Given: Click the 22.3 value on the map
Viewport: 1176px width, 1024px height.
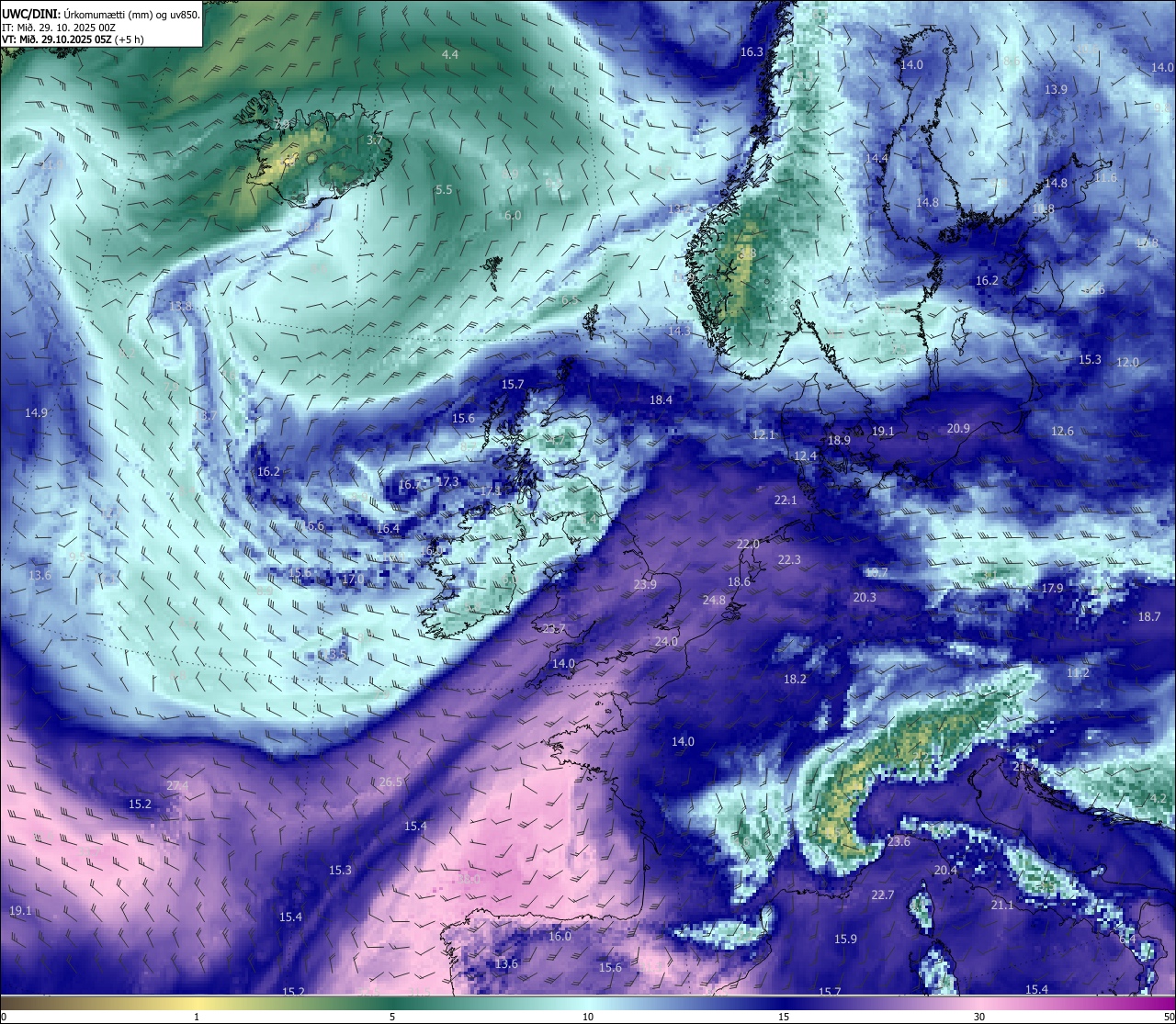Looking at the screenshot, I should coord(789,560).
